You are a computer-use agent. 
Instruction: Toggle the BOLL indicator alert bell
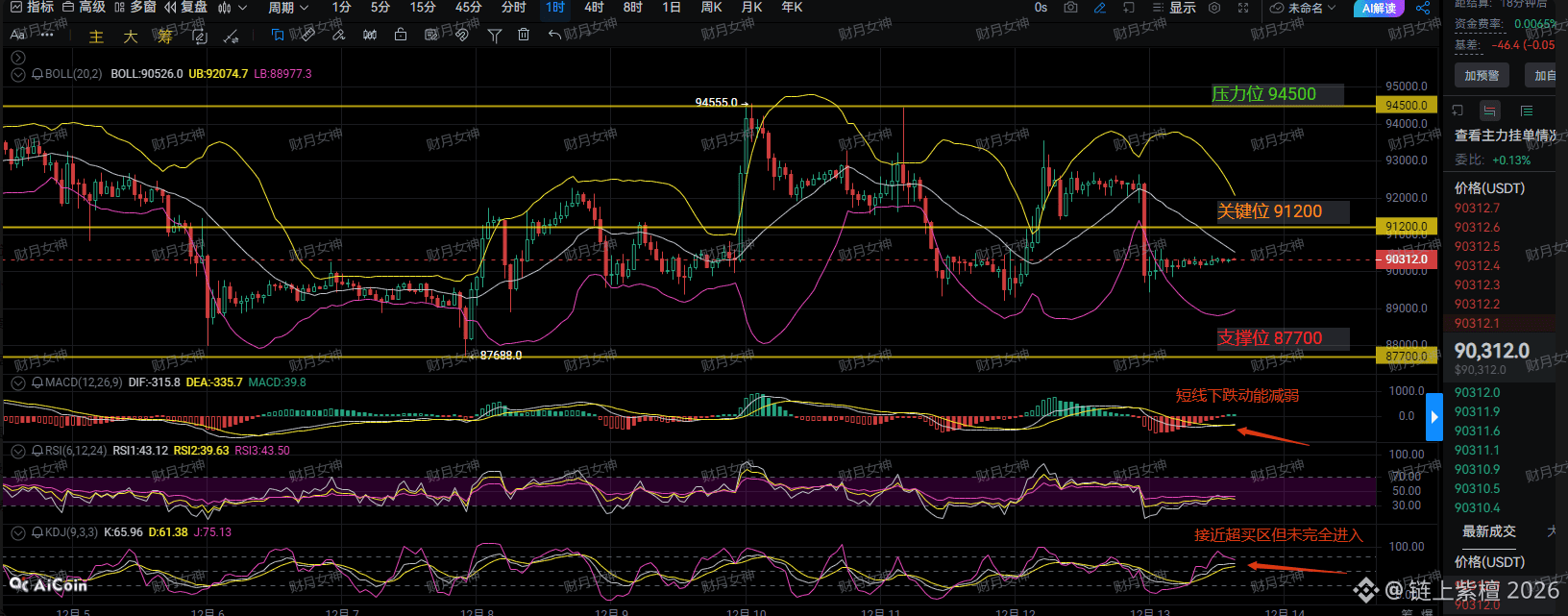point(37,74)
